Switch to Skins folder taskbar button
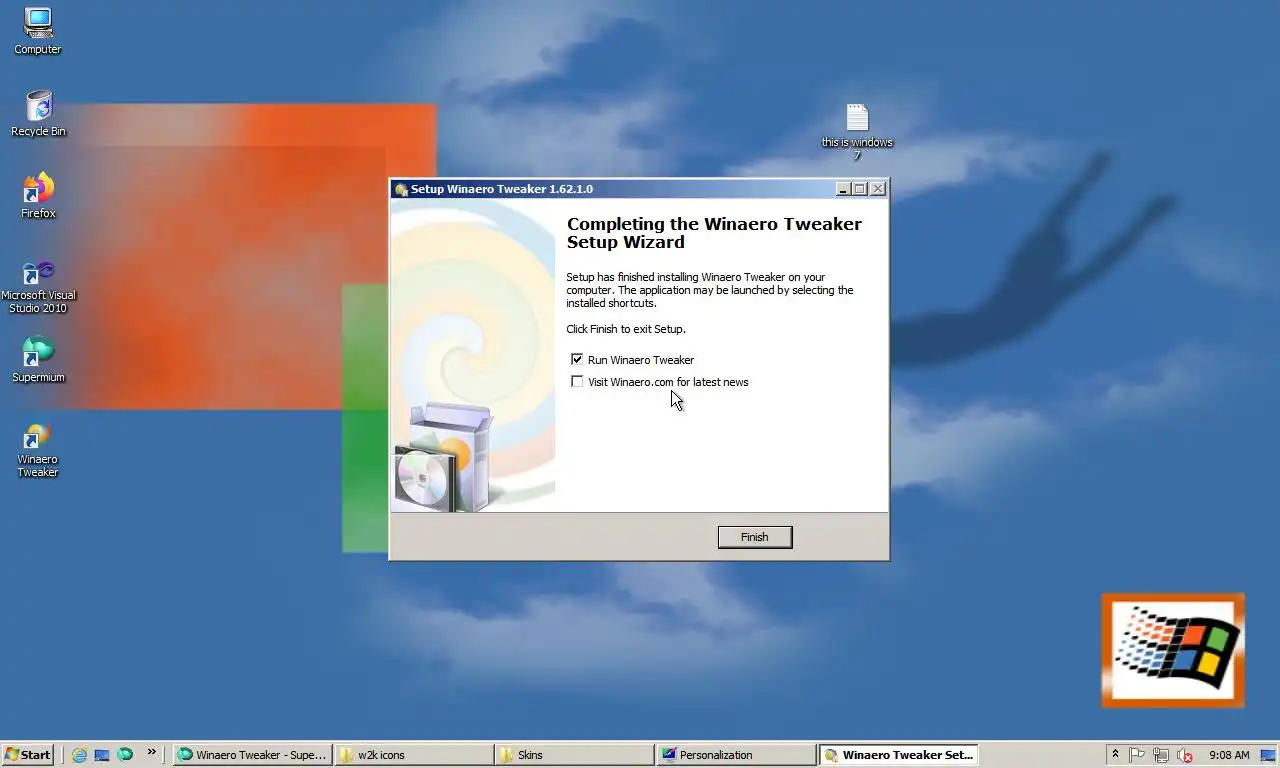1280x768 pixels. [x=574, y=755]
